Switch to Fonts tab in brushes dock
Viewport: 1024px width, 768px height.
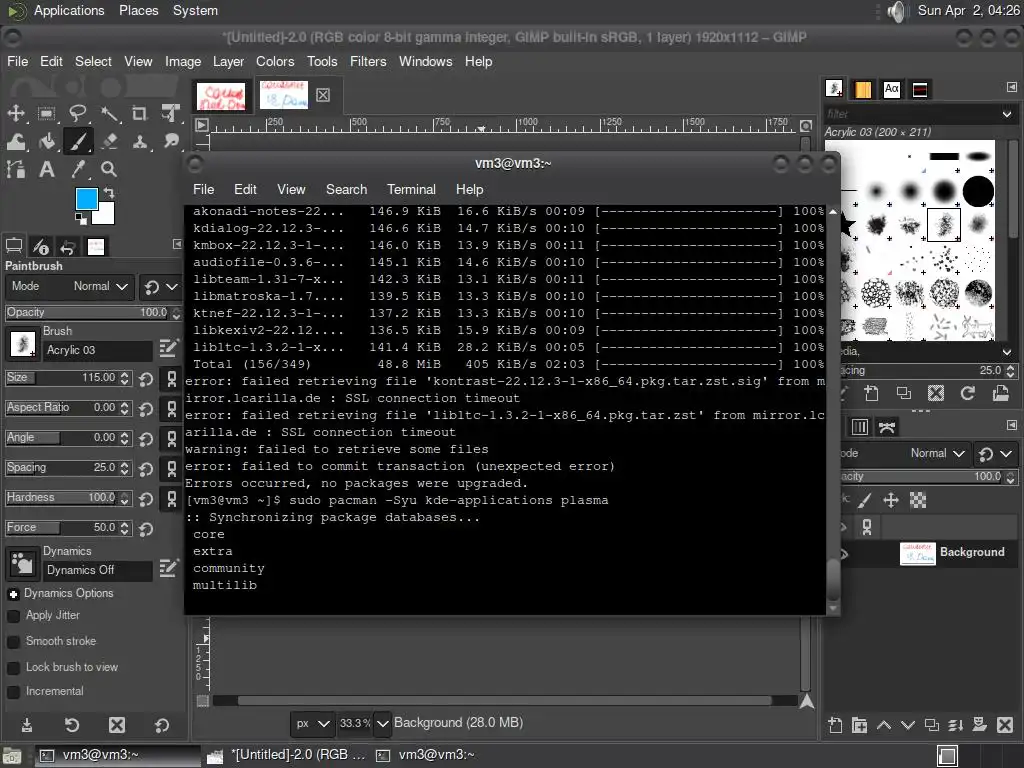[891, 89]
